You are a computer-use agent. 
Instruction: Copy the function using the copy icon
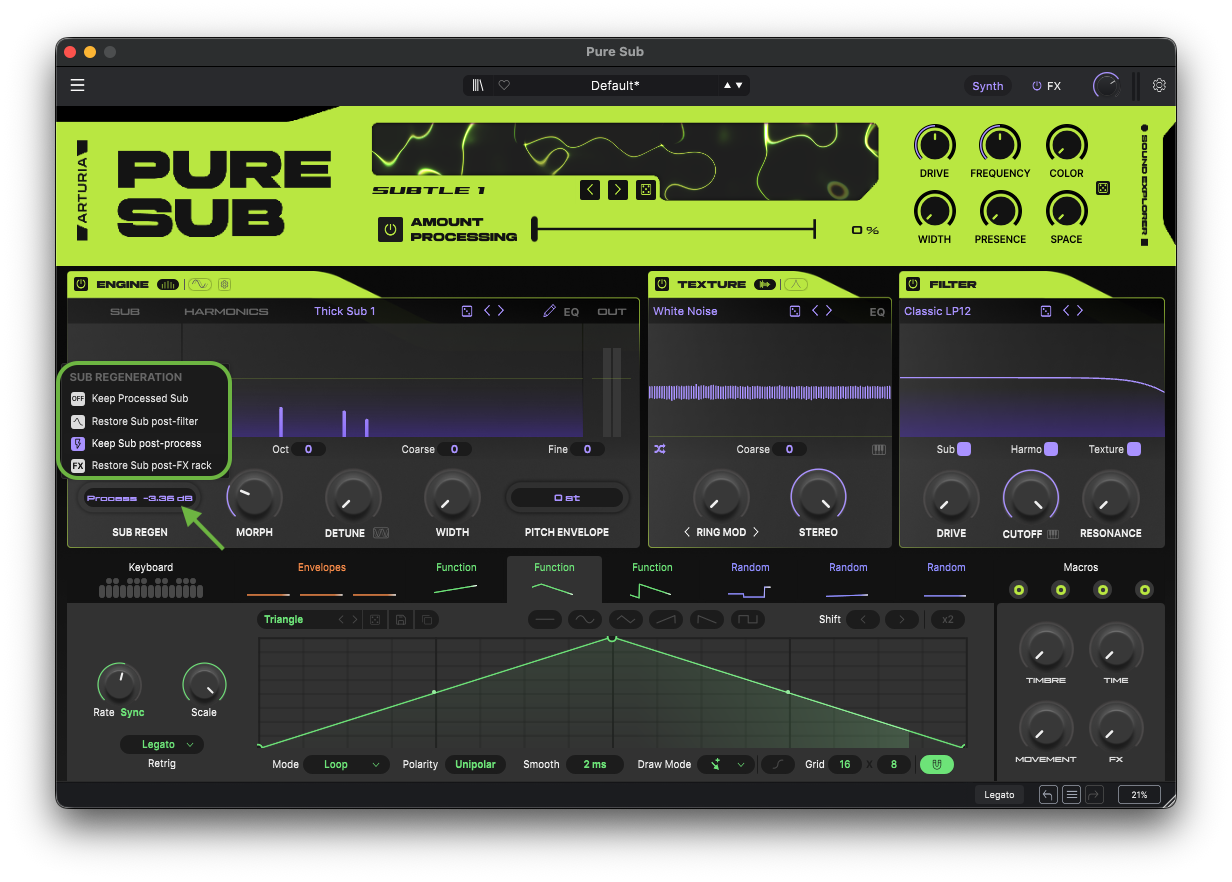427,620
